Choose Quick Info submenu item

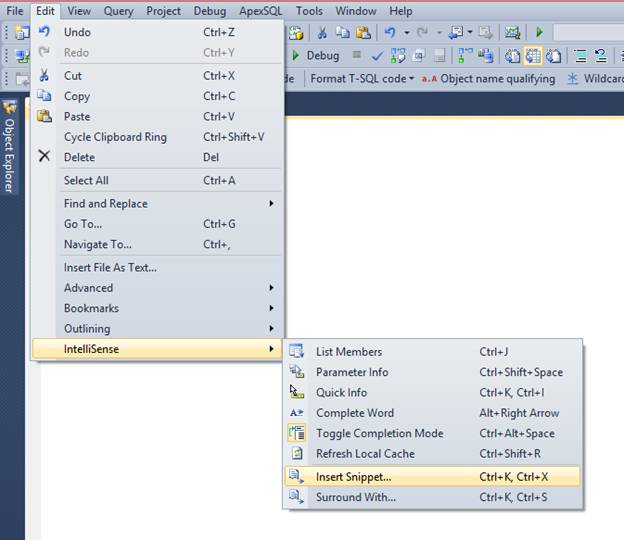tap(433, 393)
